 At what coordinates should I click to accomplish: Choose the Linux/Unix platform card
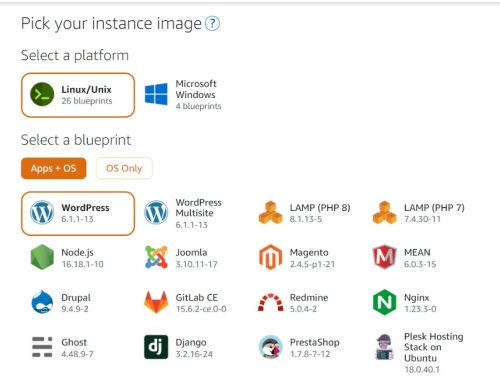pos(78,95)
